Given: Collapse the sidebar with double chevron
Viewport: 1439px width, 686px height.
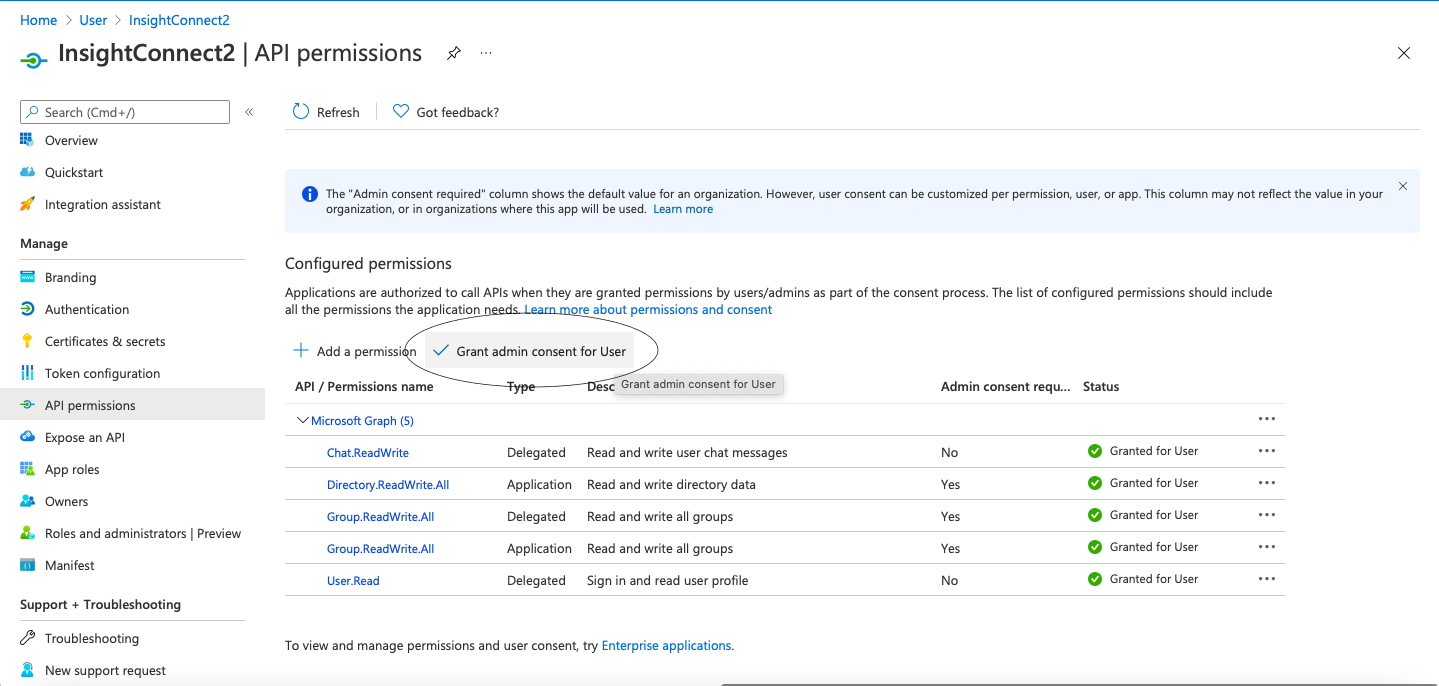Looking at the screenshot, I should pyautogui.click(x=249, y=112).
